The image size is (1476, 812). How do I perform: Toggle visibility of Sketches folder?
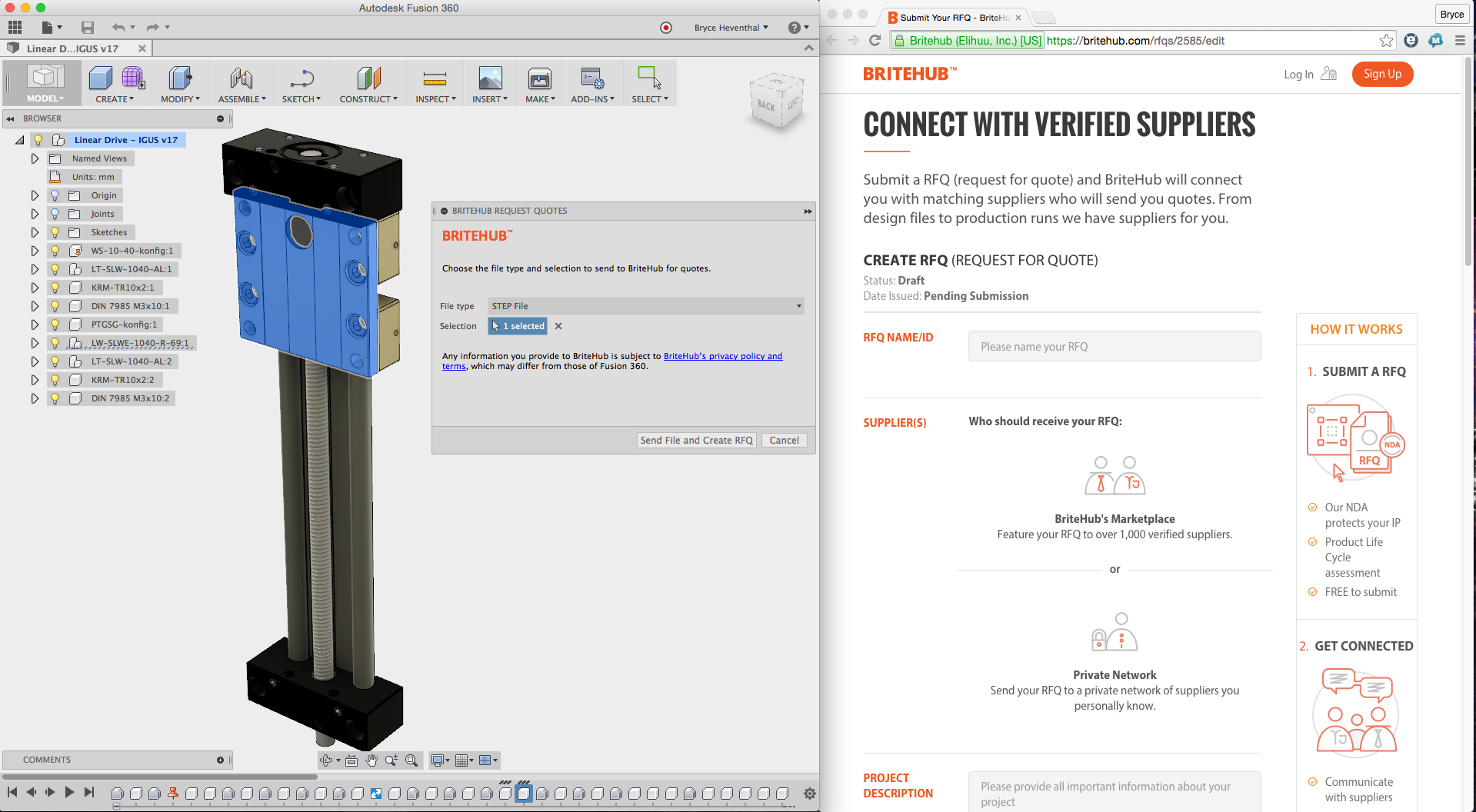point(55,232)
